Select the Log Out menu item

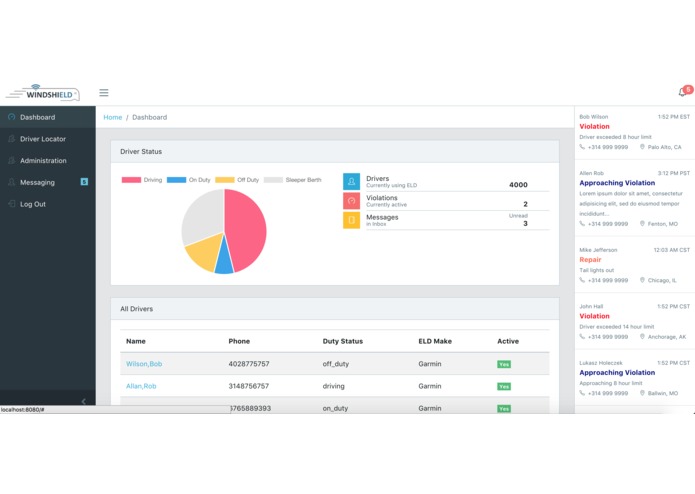tap(48, 204)
